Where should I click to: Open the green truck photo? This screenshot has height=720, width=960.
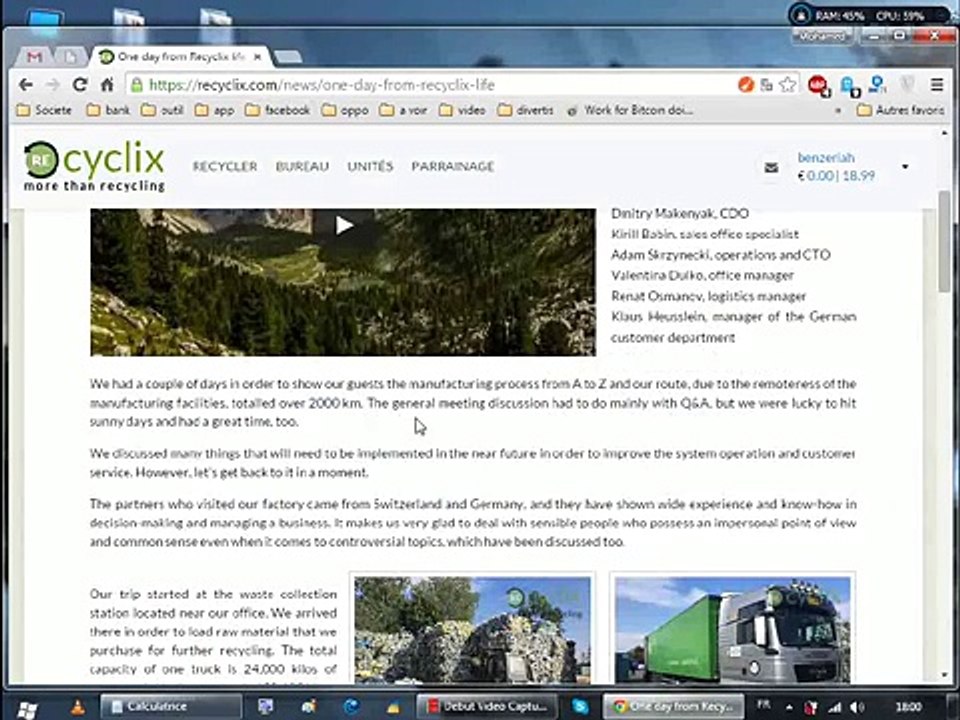click(732, 629)
